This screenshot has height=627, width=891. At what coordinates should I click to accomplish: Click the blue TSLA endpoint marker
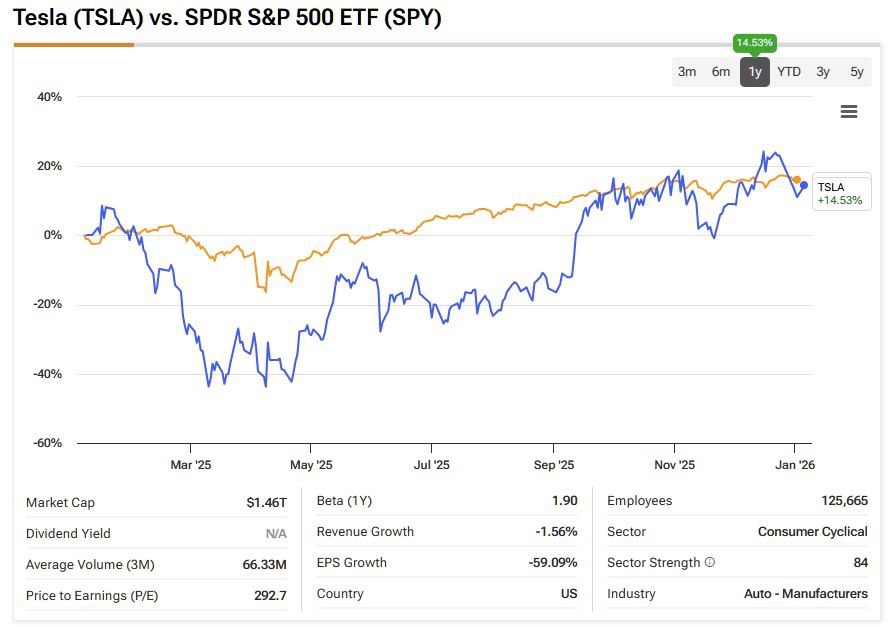pos(804,184)
